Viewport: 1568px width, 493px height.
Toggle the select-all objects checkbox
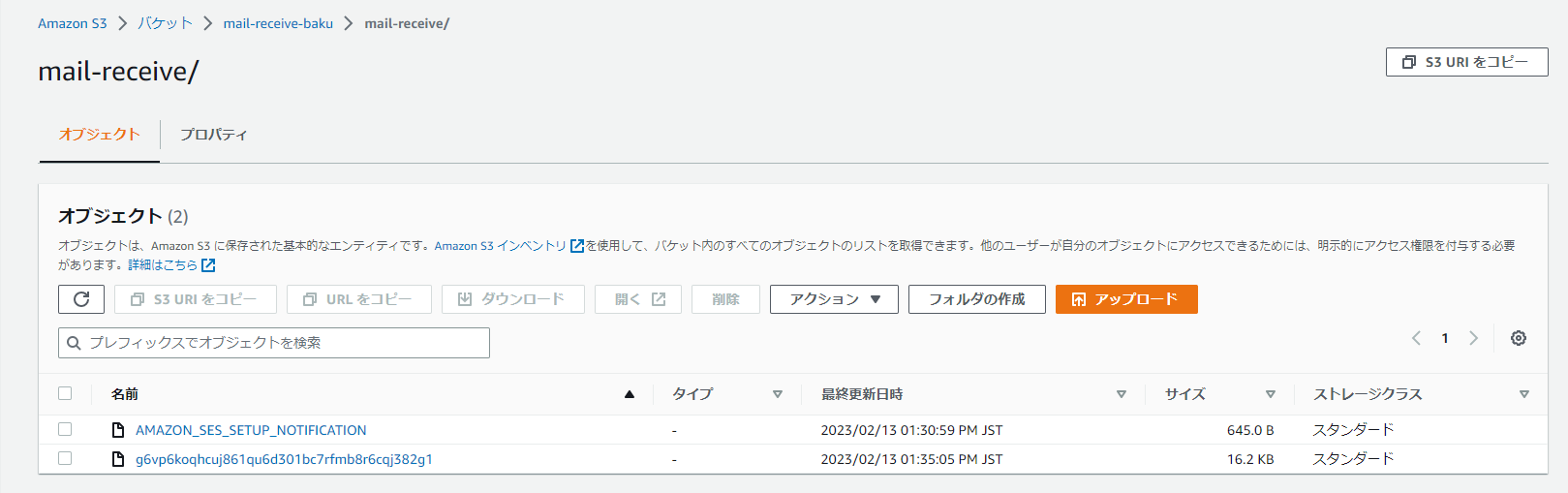click(x=65, y=393)
